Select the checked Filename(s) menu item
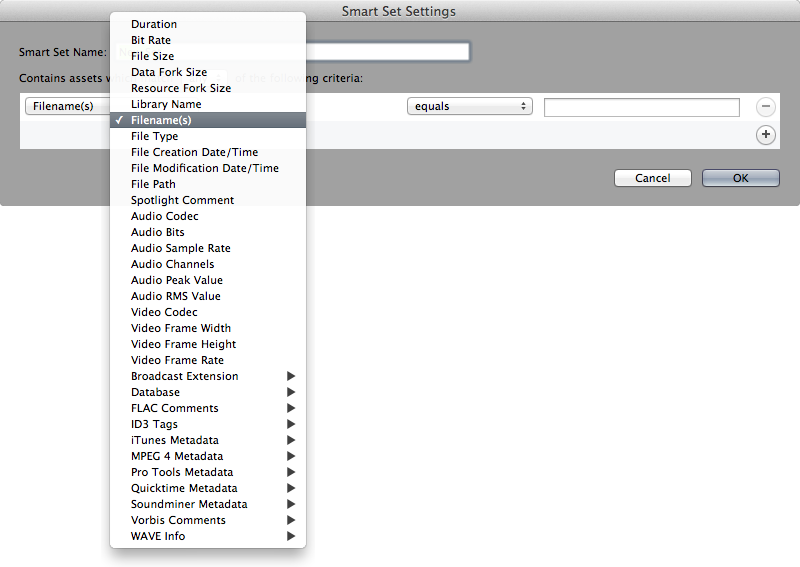 (x=161, y=120)
